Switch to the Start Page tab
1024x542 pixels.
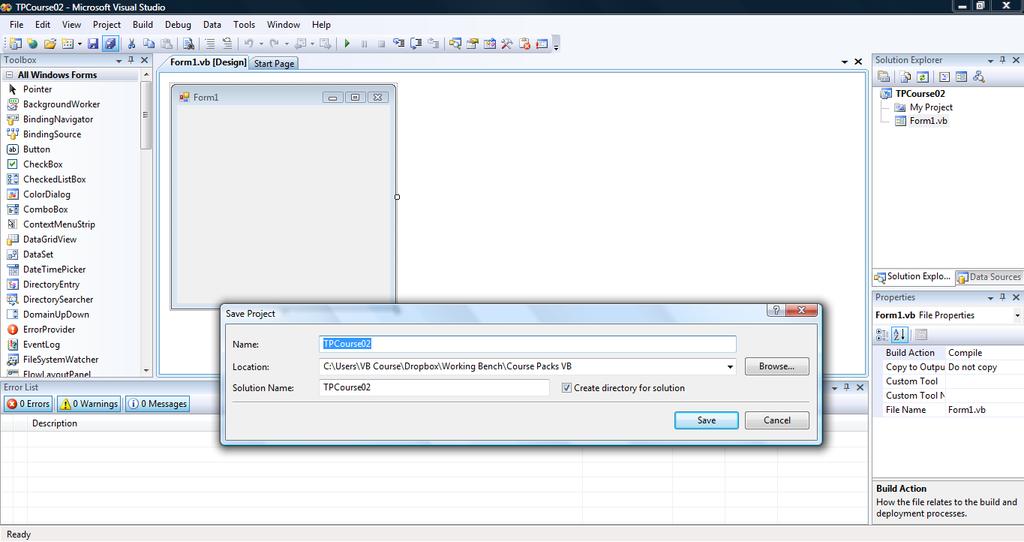point(274,63)
